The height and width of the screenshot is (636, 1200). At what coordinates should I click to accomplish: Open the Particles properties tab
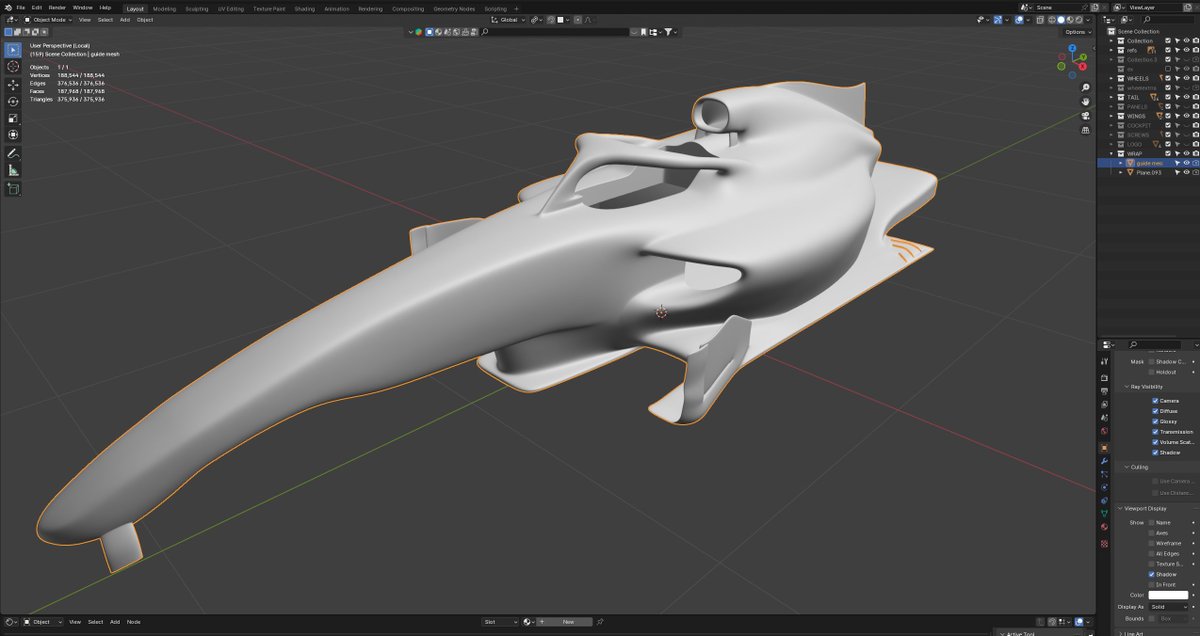point(1104,474)
